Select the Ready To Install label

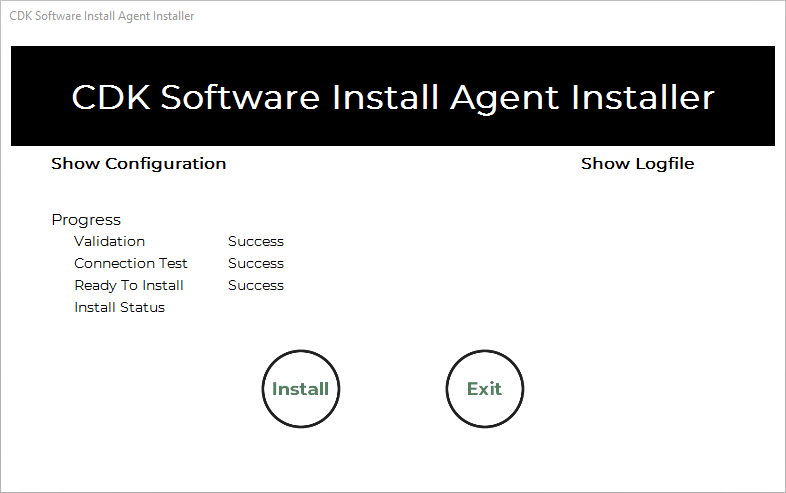[129, 285]
